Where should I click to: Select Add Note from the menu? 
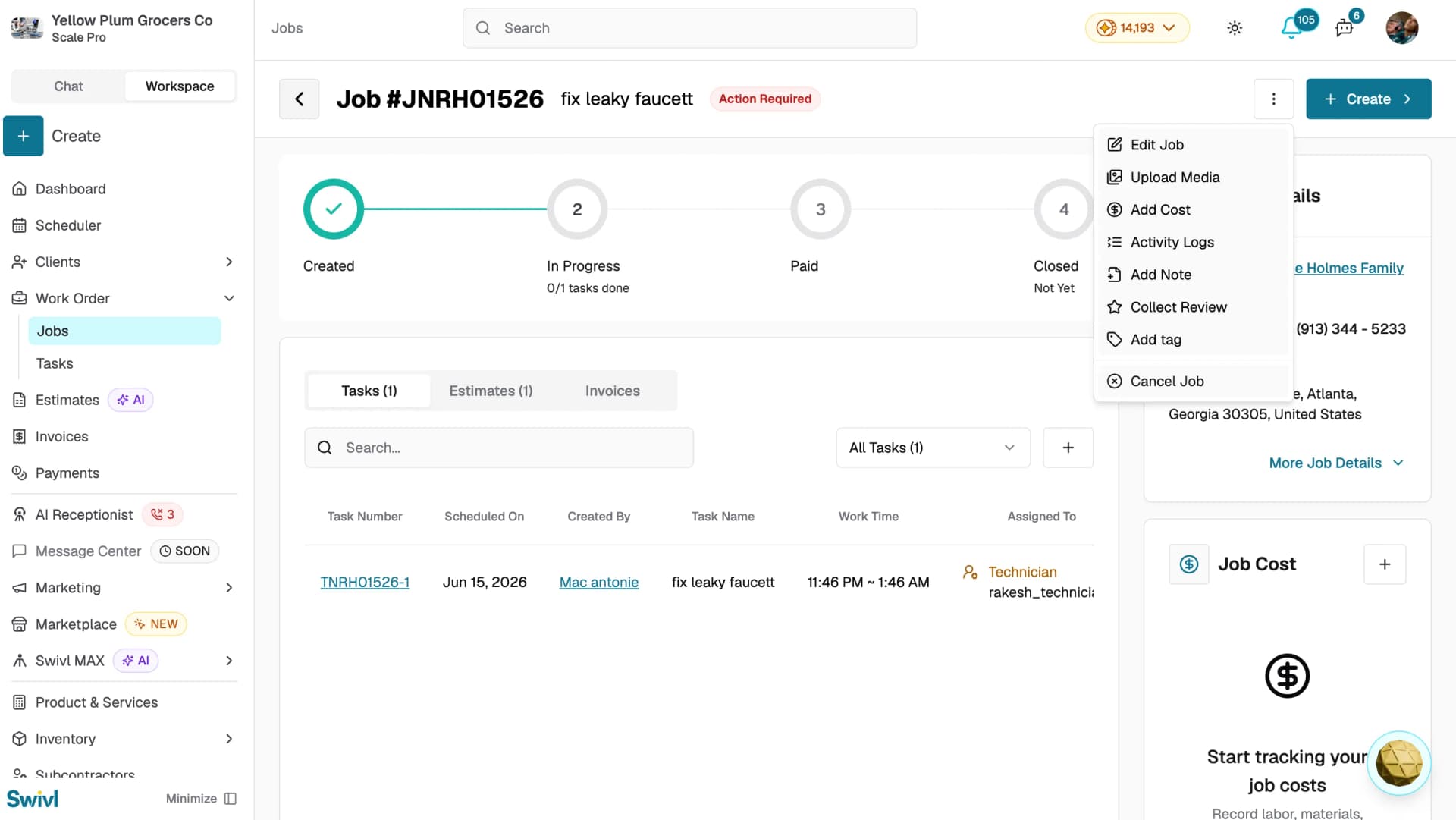(x=1193, y=275)
